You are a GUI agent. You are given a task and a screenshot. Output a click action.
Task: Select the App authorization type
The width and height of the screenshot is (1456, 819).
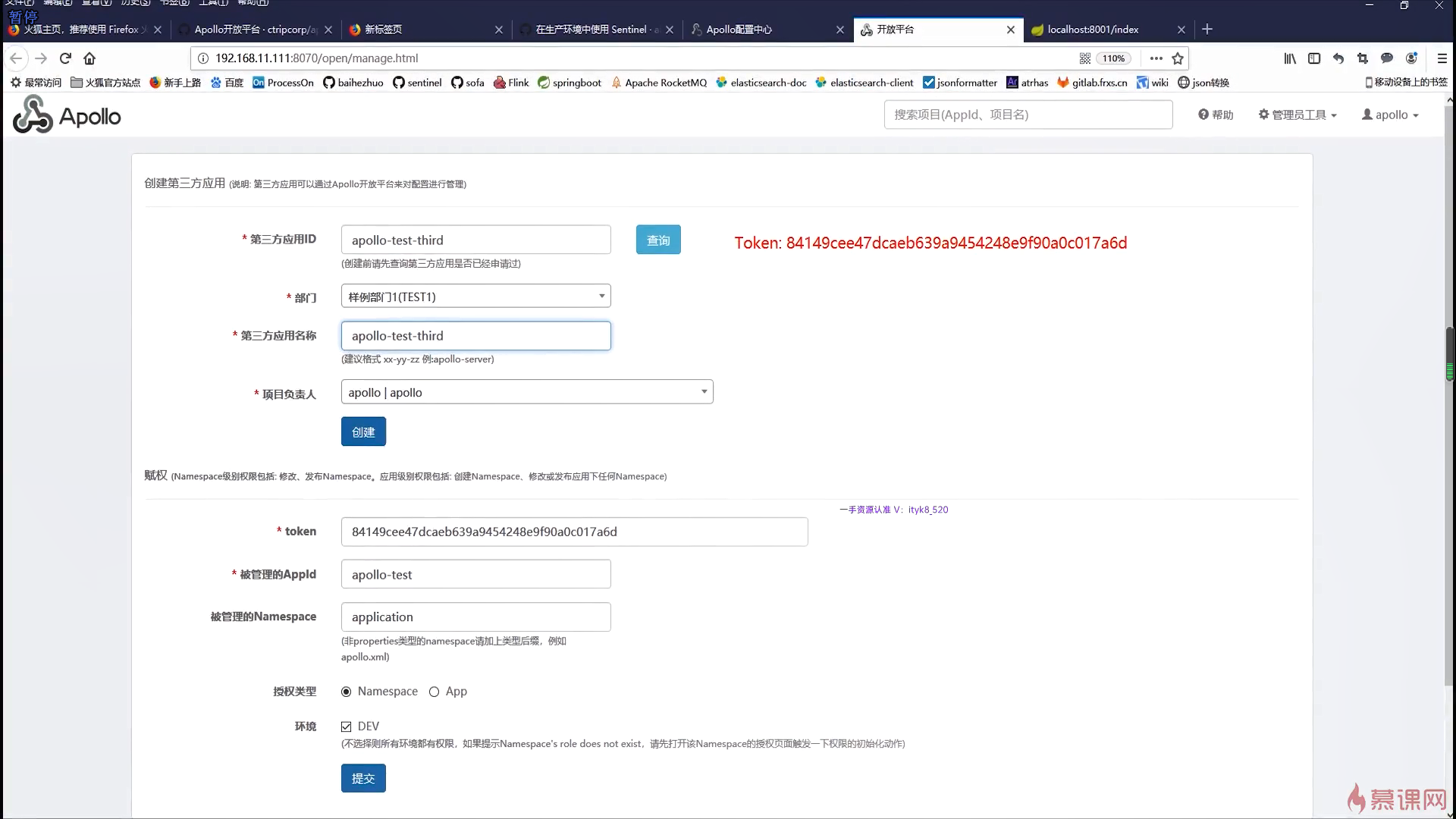pos(434,692)
